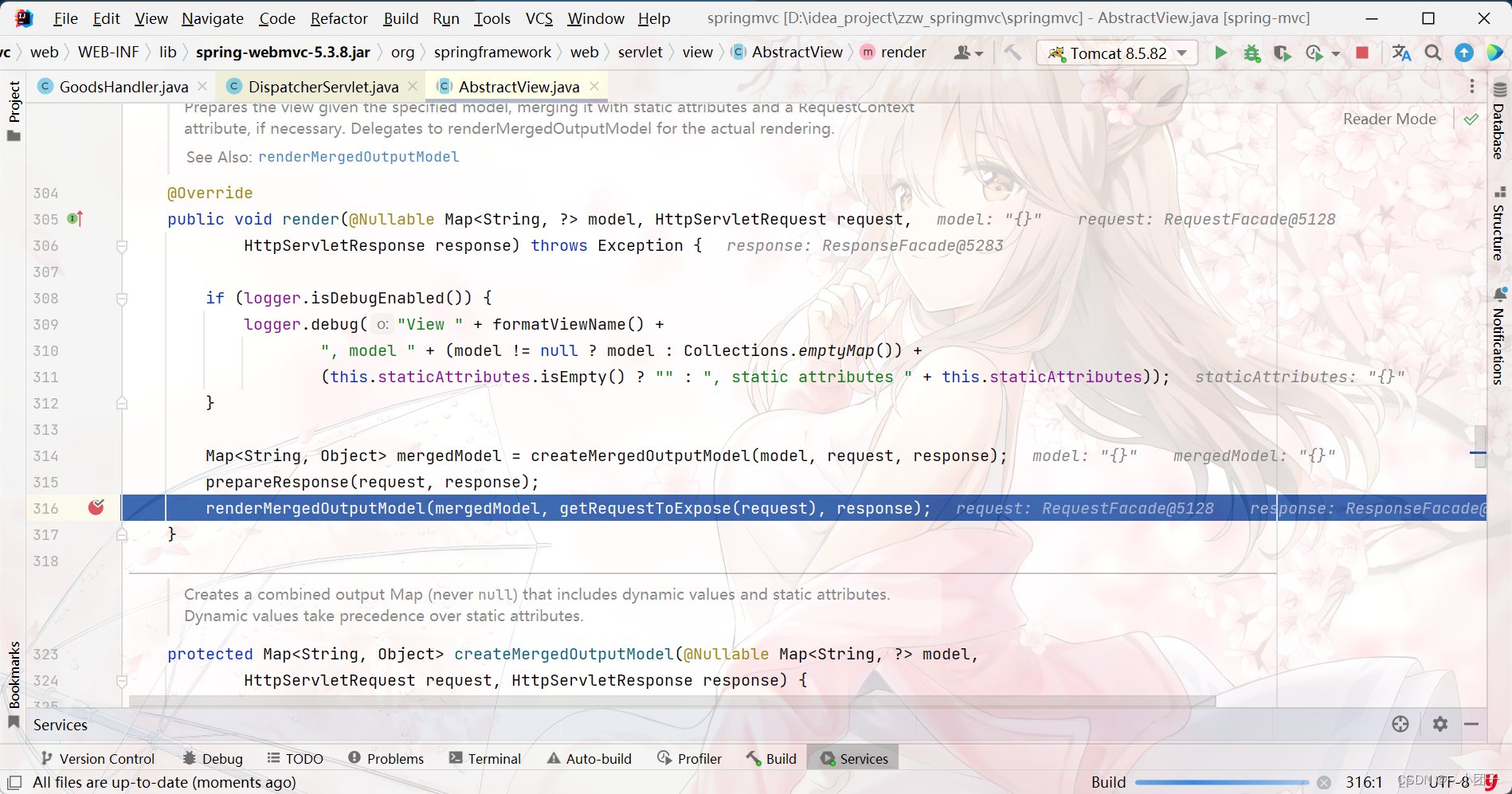Run with Coverage shield icon

tap(1282, 53)
